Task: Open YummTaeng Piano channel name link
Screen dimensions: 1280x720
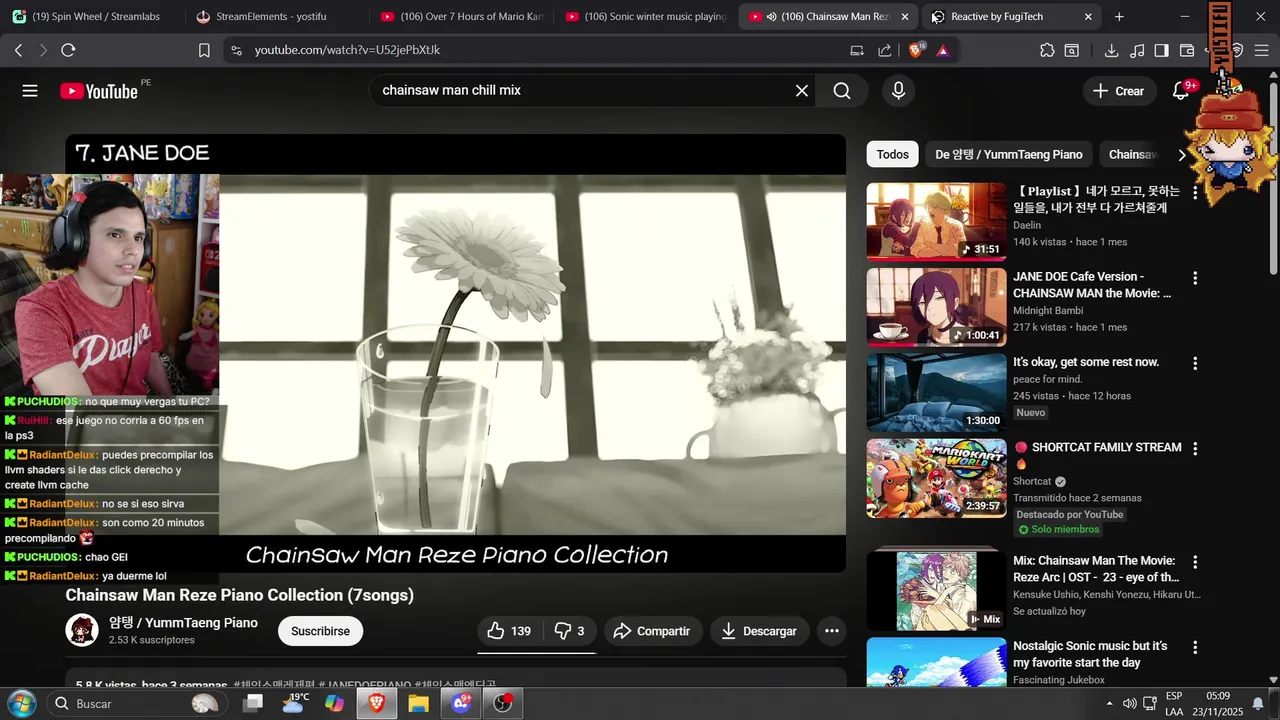Action: [183, 623]
